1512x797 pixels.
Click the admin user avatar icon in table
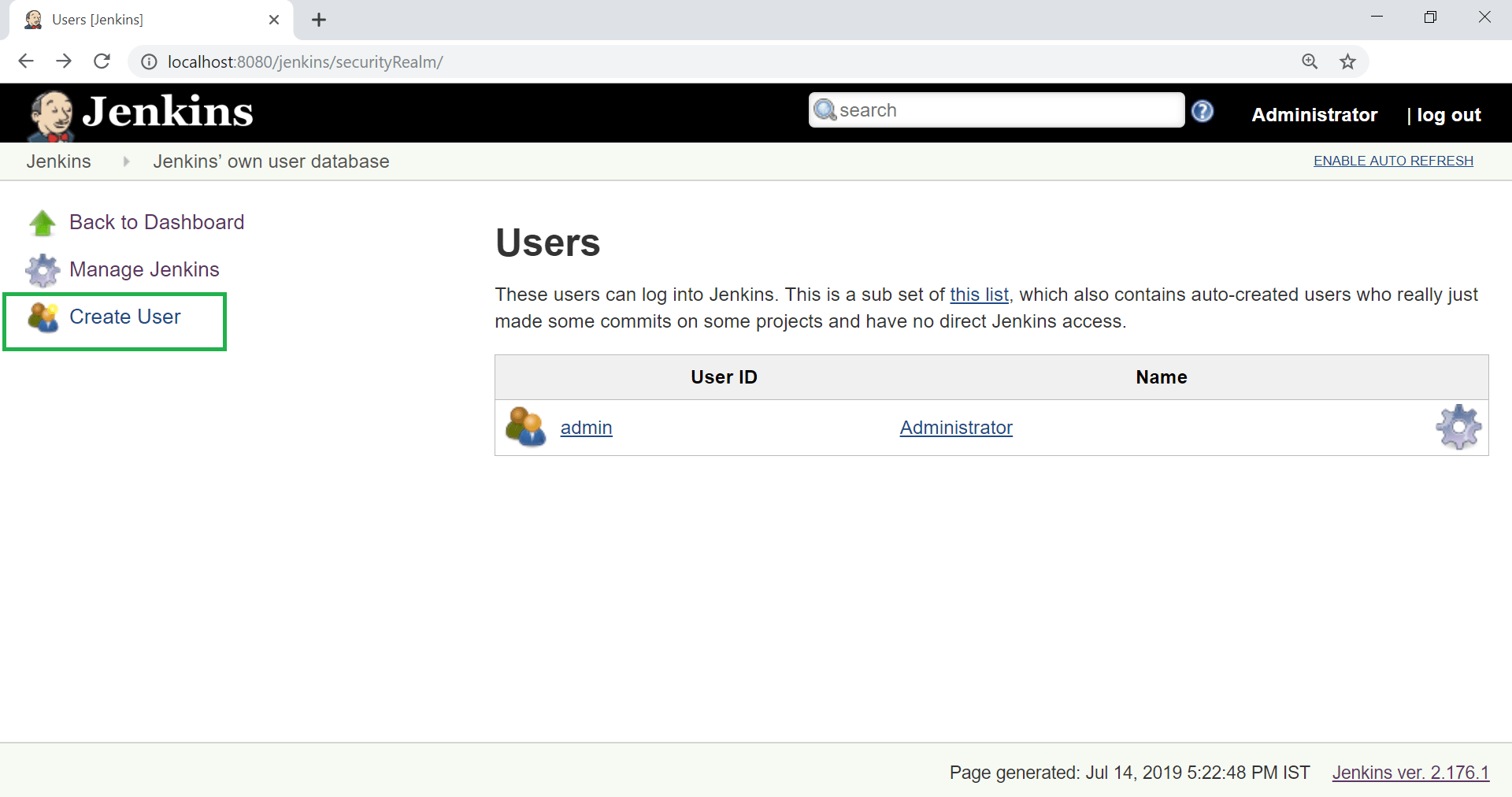pyautogui.click(x=526, y=427)
